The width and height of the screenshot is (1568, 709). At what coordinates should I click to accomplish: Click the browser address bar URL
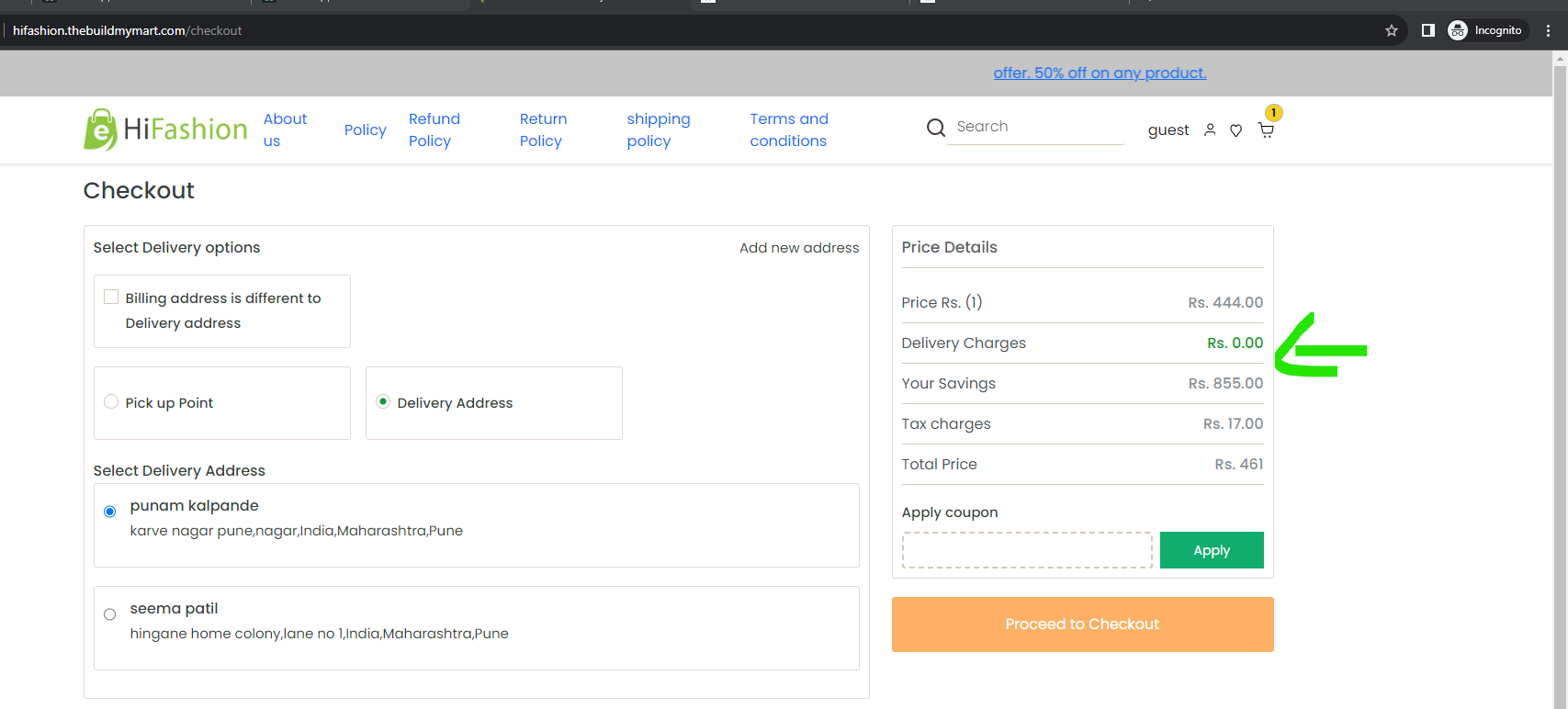coord(128,30)
